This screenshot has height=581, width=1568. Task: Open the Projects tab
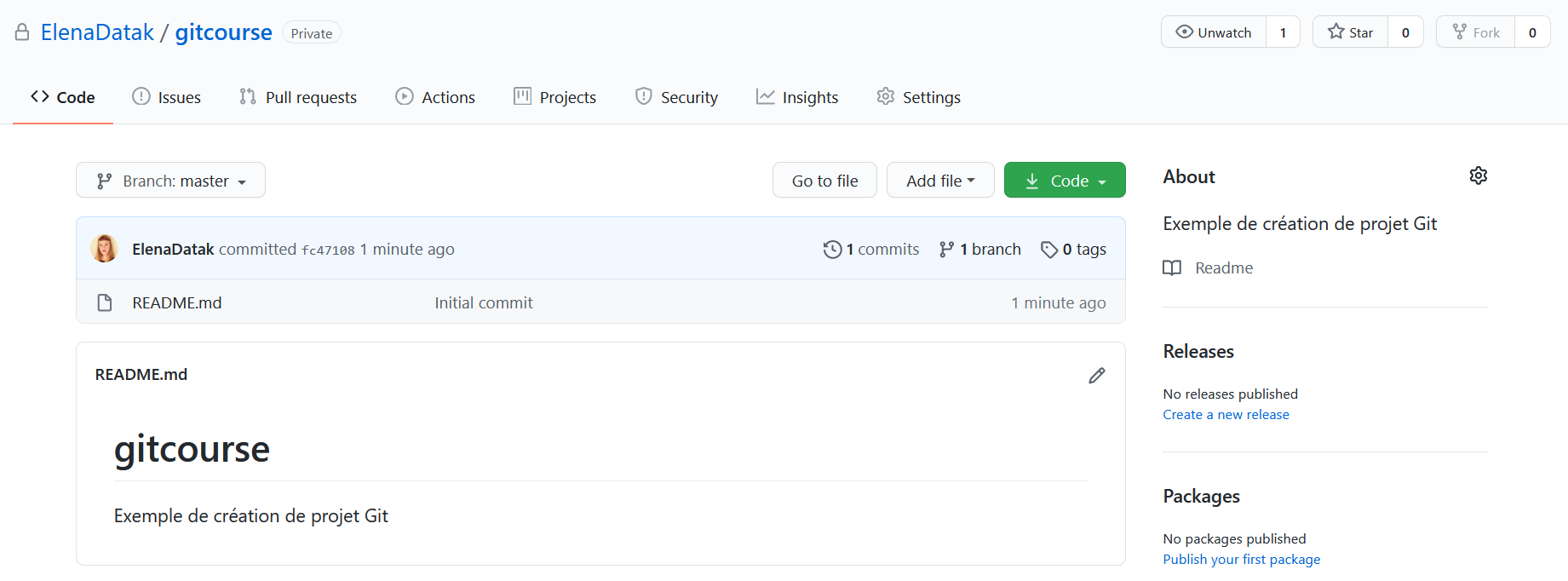(555, 97)
